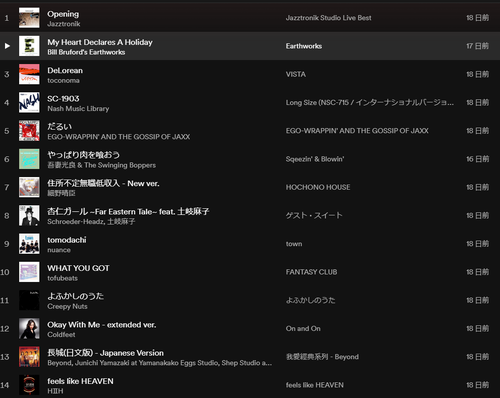The height and width of the screenshot is (398, 500).
Task: Open album FANTASY CLUB
Action: pos(311,272)
